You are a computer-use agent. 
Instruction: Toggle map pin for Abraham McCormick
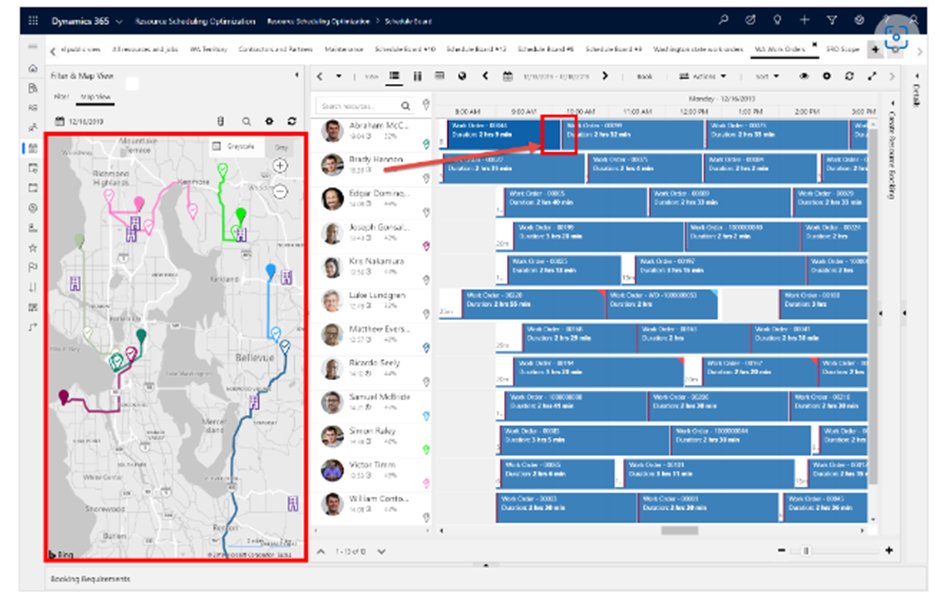point(426,144)
